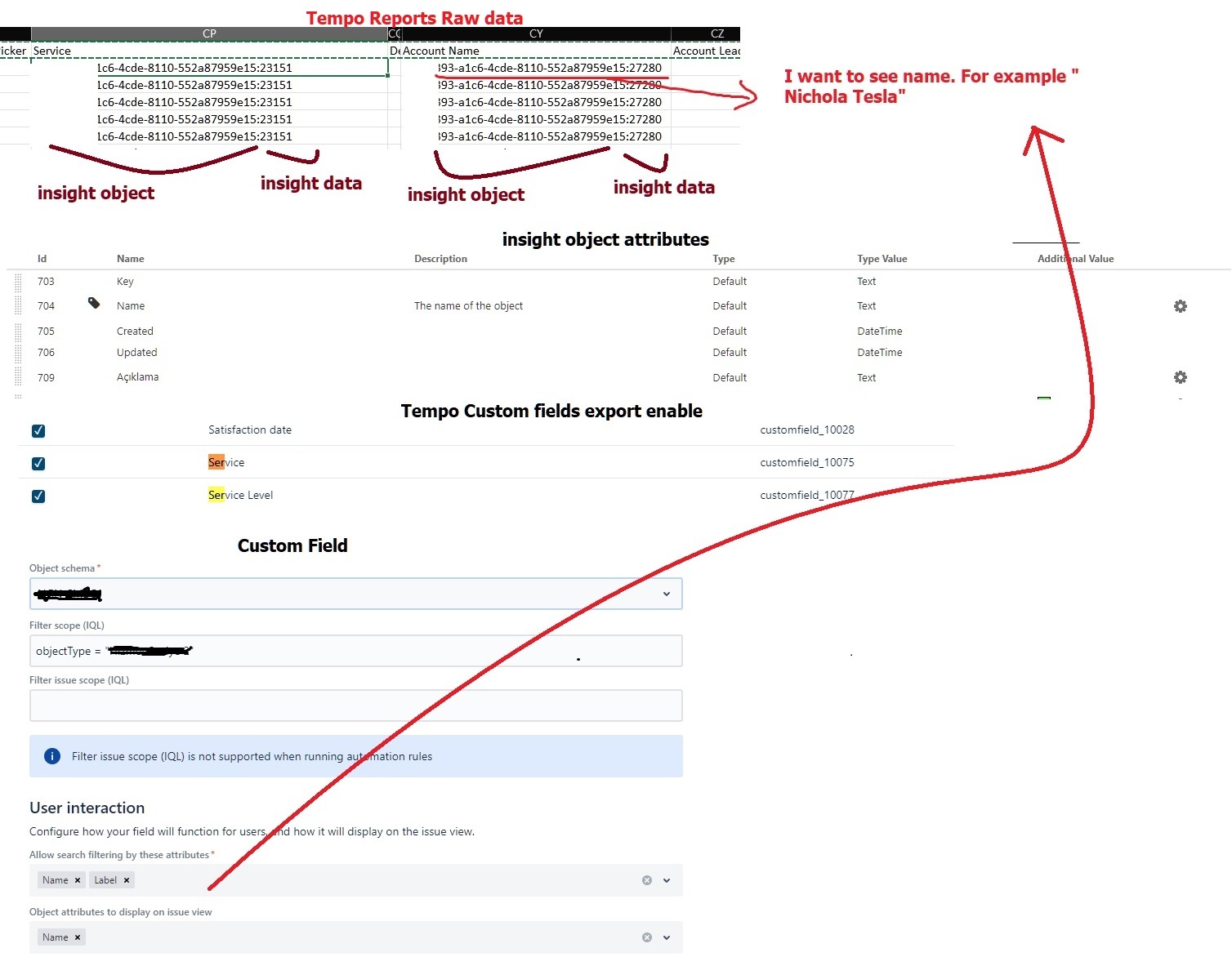The height and width of the screenshot is (957, 1232).
Task: Click the empty Filter issue scope field
Action: (x=355, y=706)
